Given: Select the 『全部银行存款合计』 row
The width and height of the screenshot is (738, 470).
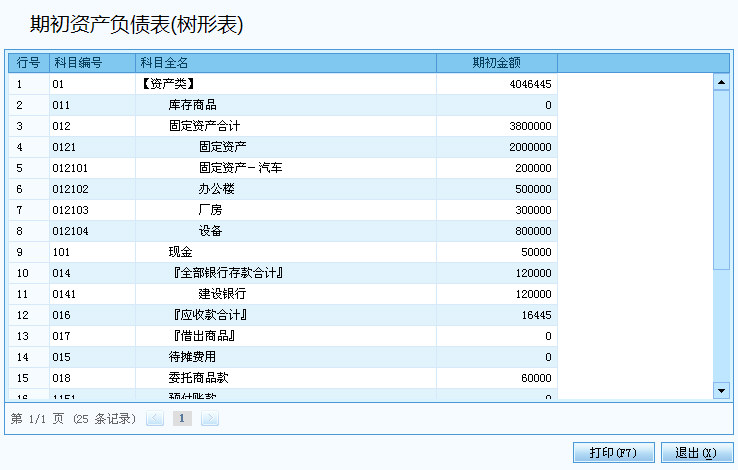Looking at the screenshot, I should tap(228, 273).
